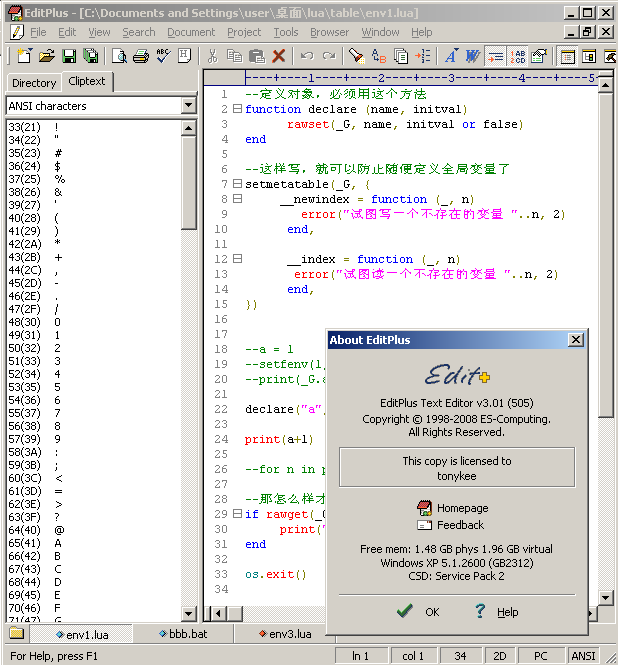Toggle Word Wrap with the W icon
The image size is (618, 665).
pyautogui.click(x=473, y=56)
